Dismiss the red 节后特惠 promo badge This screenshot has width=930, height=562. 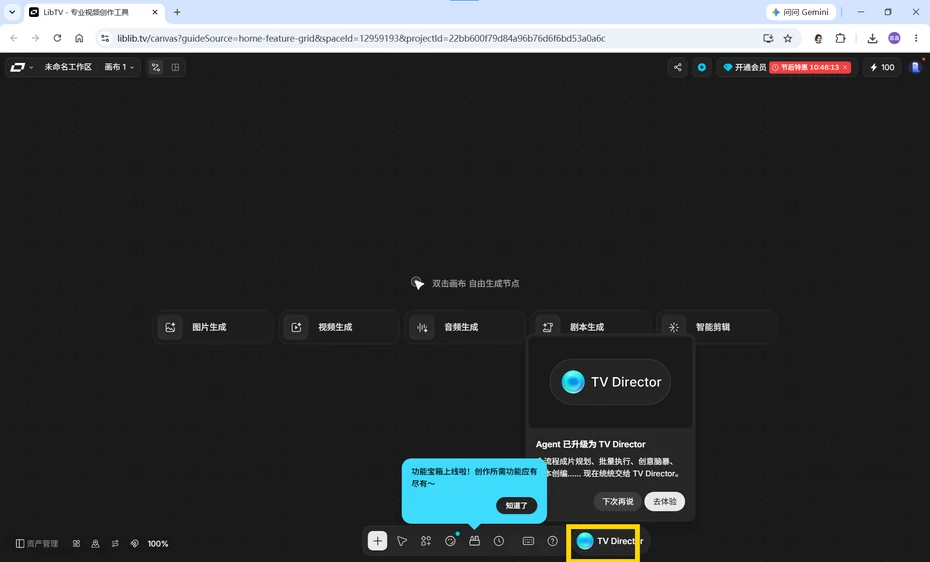pos(845,67)
